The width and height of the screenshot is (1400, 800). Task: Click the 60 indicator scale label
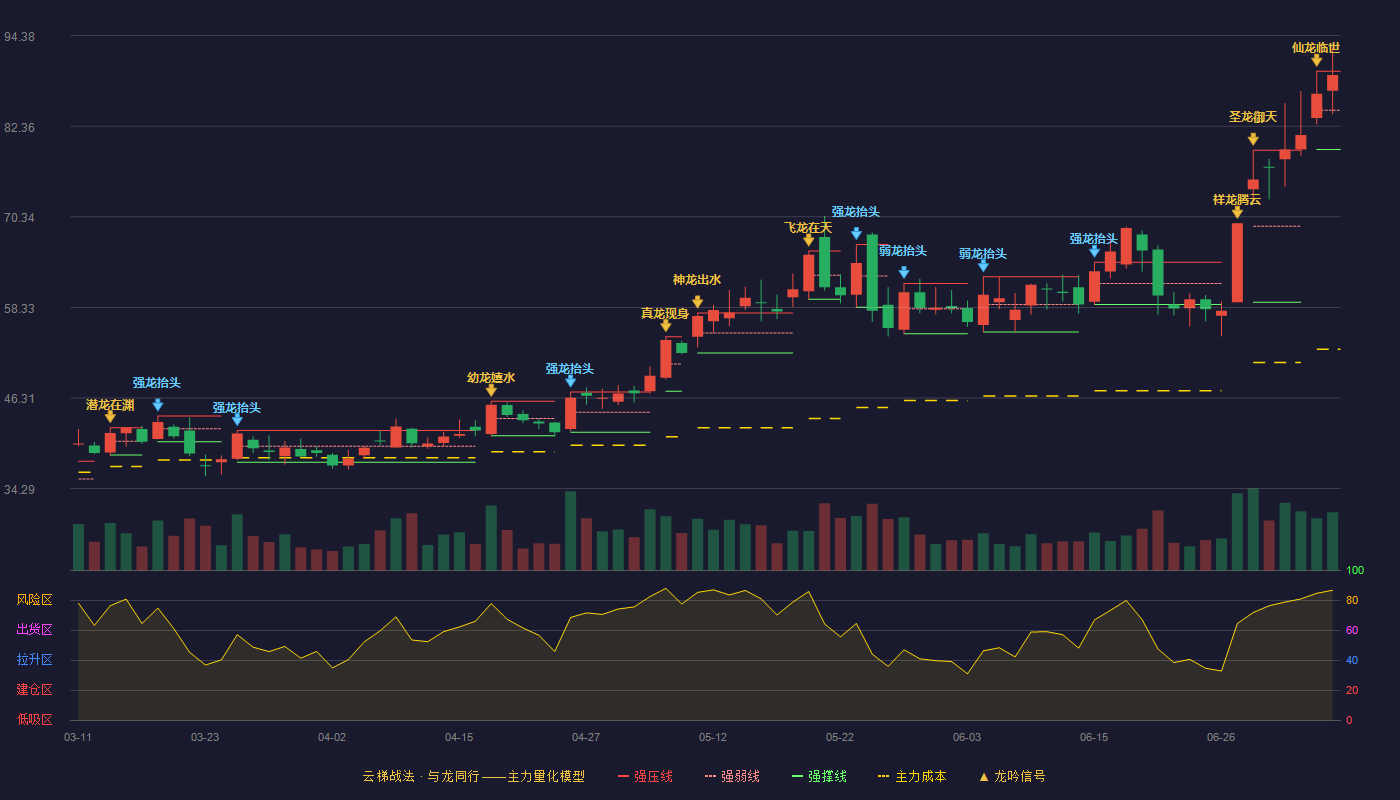[x=1352, y=630]
